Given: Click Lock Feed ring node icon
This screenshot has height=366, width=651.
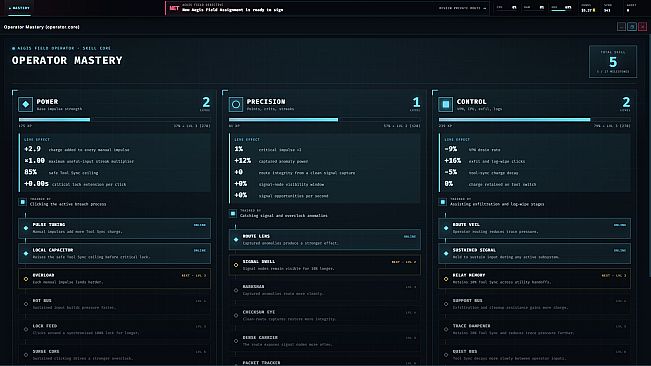Looking at the screenshot, I should coord(26,329).
